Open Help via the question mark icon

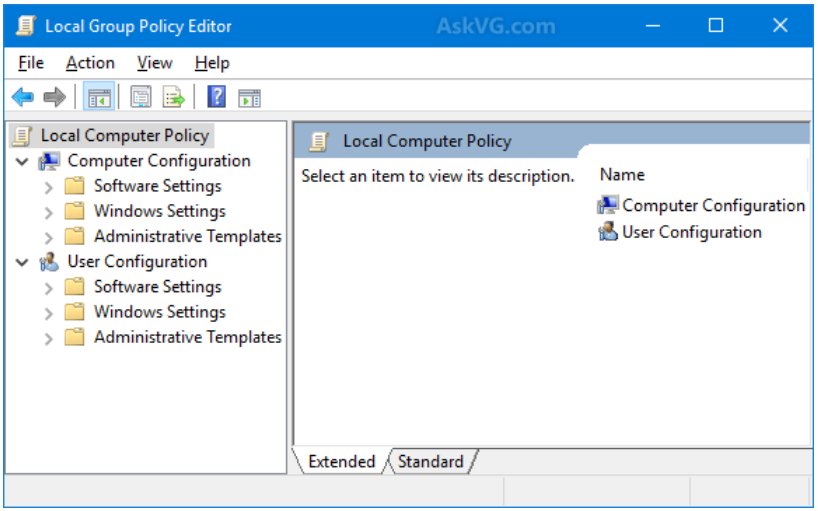(x=216, y=97)
